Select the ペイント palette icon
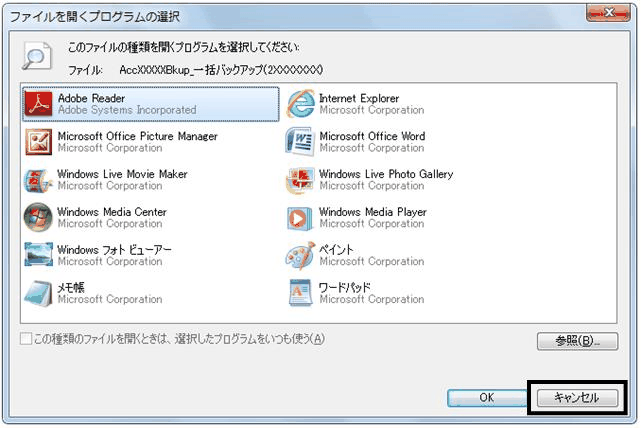The image size is (642, 428). 301,256
